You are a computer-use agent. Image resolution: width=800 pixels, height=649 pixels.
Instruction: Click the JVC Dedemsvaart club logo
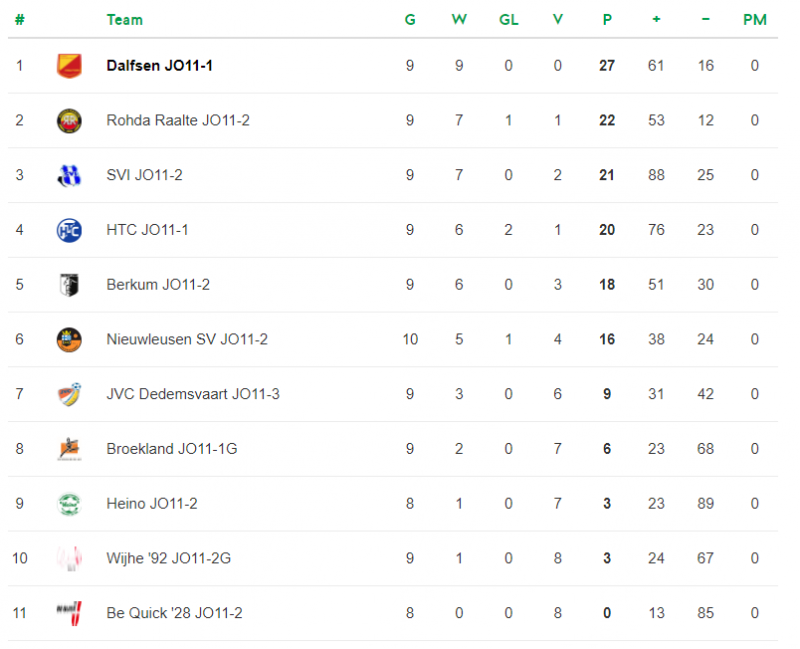click(x=69, y=394)
